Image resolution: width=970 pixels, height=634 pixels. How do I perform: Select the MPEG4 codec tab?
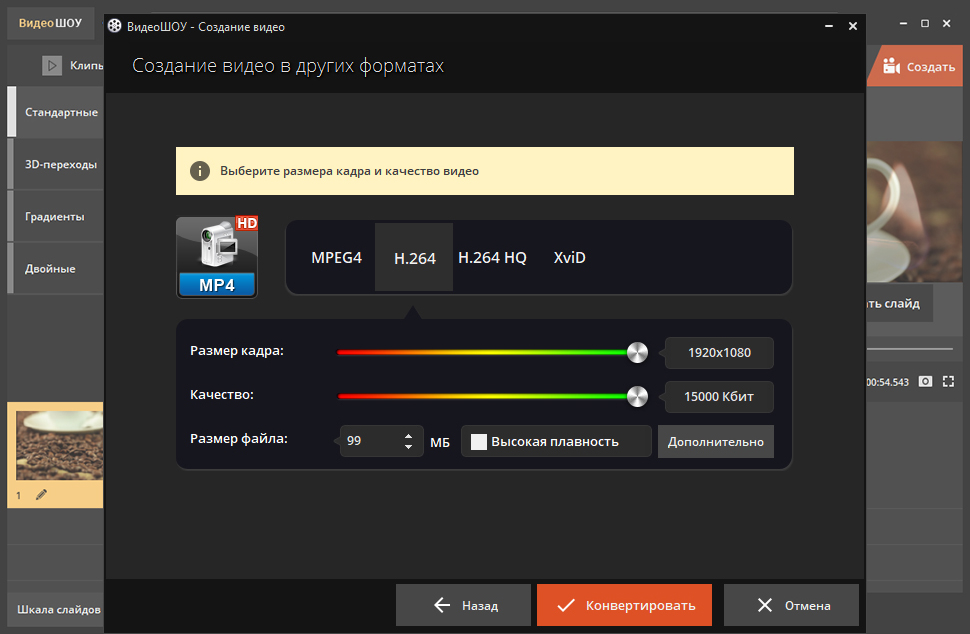click(336, 257)
